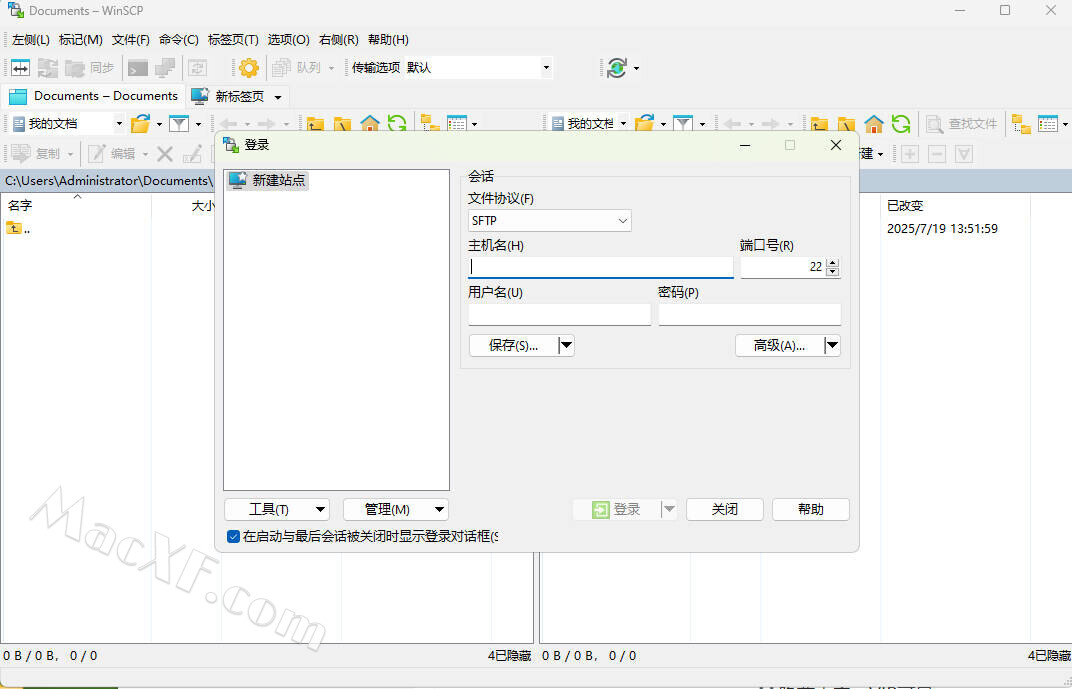Switch to the Documents – Documents tab
The image size is (1072, 689).
pos(94,96)
